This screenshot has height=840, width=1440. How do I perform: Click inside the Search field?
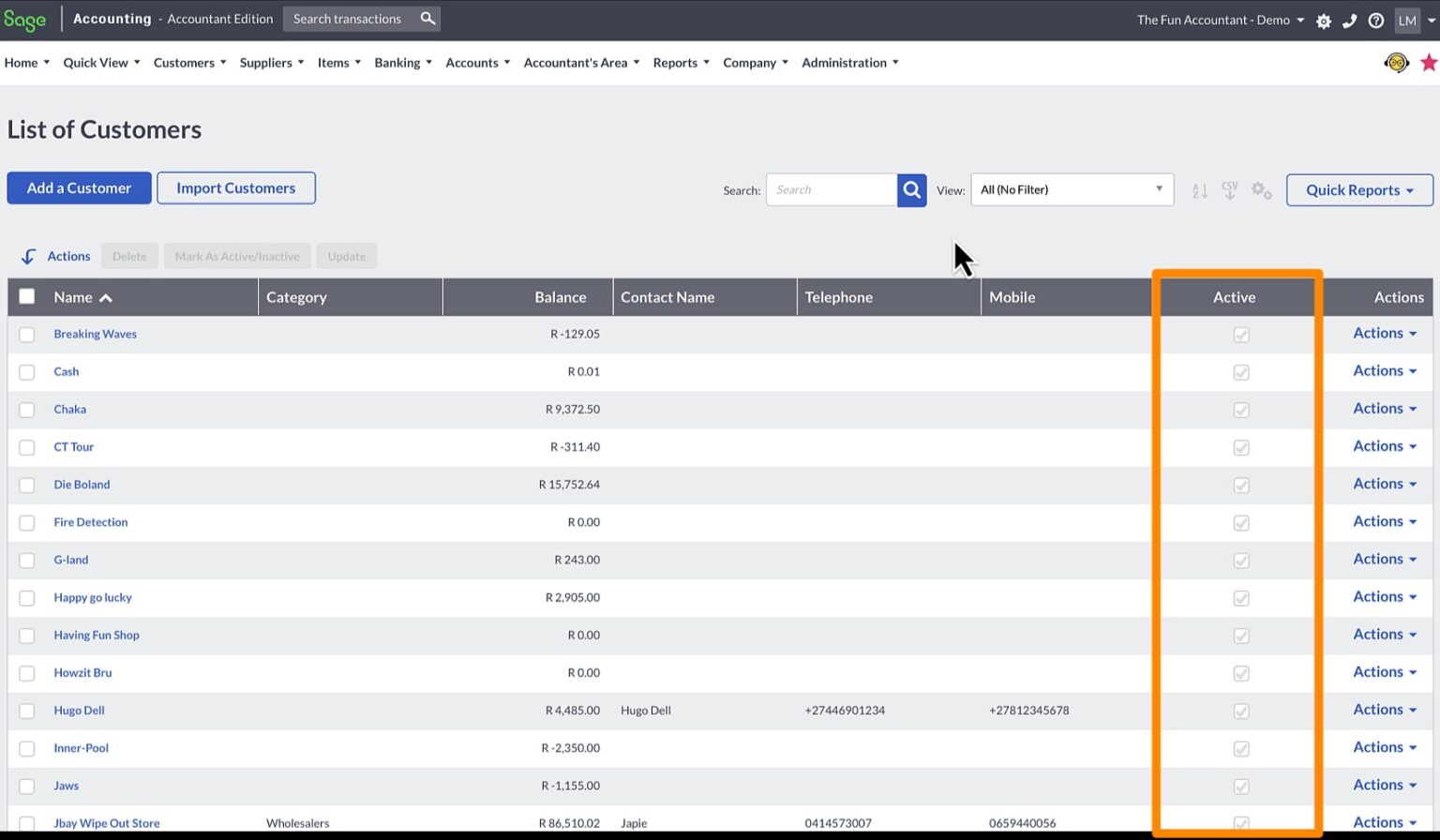pyautogui.click(x=832, y=189)
